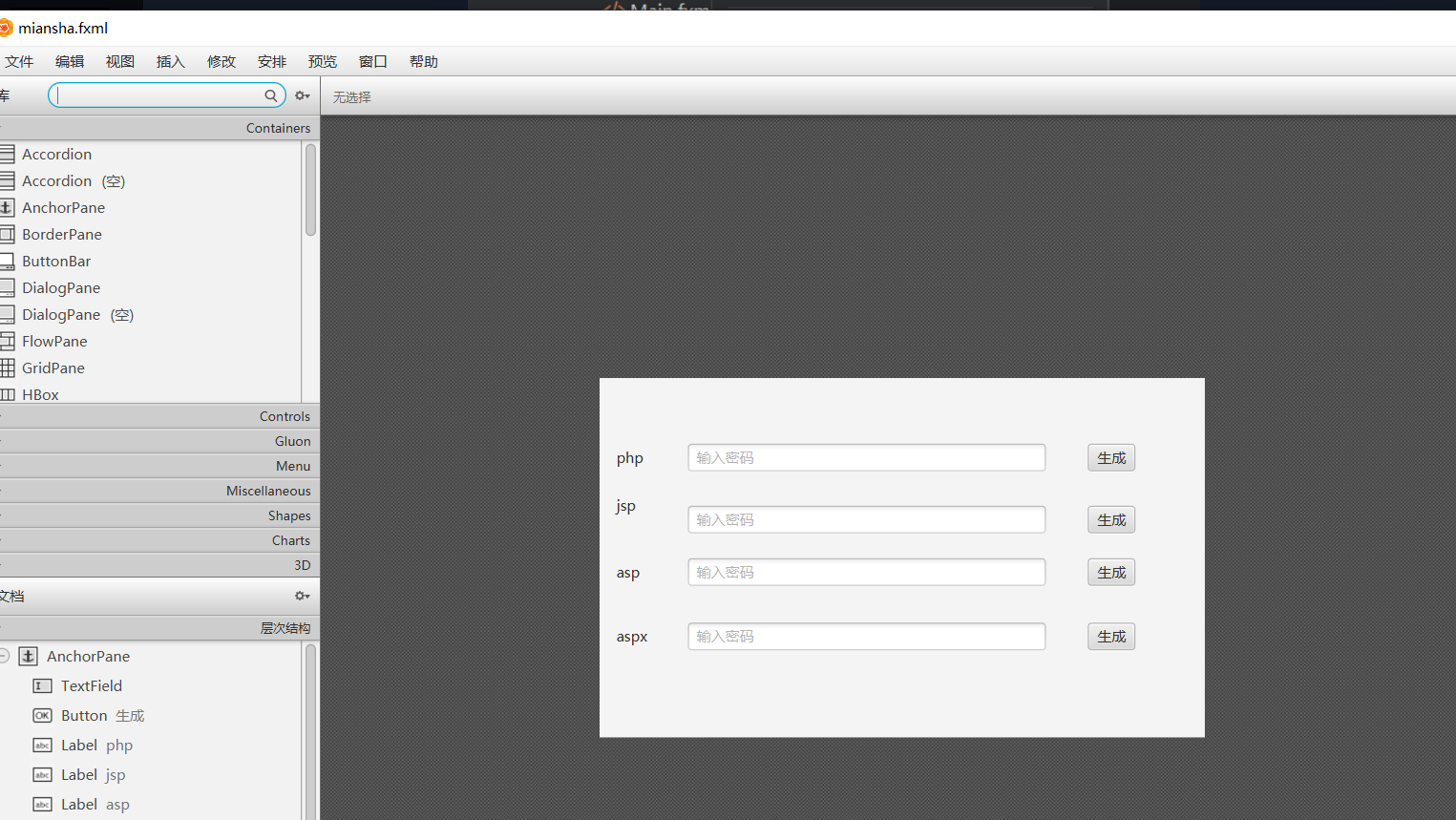The image size is (1456, 820).
Task: Open the 文件 menu
Action: click(x=19, y=61)
